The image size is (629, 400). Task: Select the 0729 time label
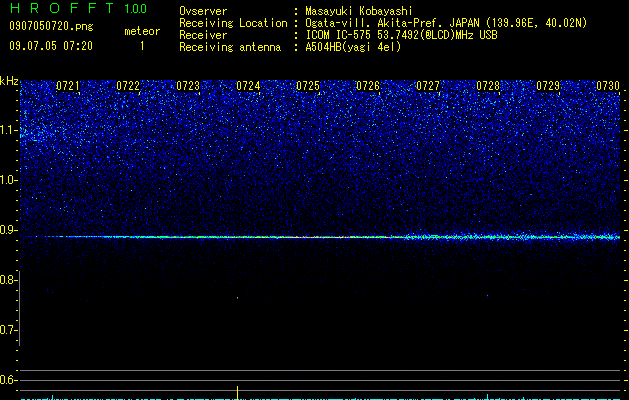[548, 86]
